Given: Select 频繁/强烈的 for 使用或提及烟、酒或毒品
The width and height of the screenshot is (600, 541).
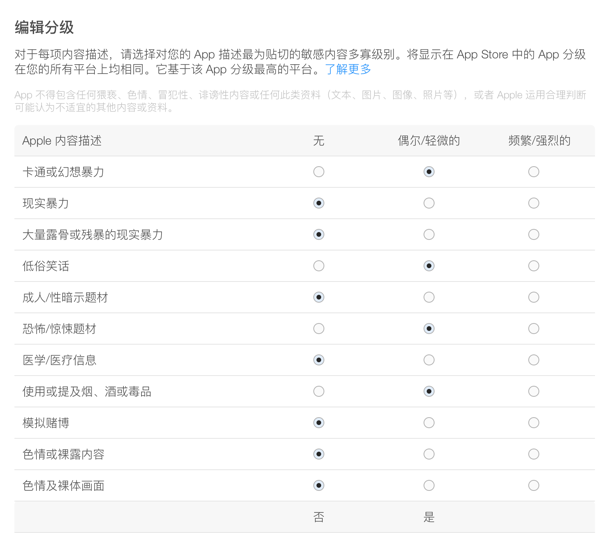Looking at the screenshot, I should coord(534,391).
